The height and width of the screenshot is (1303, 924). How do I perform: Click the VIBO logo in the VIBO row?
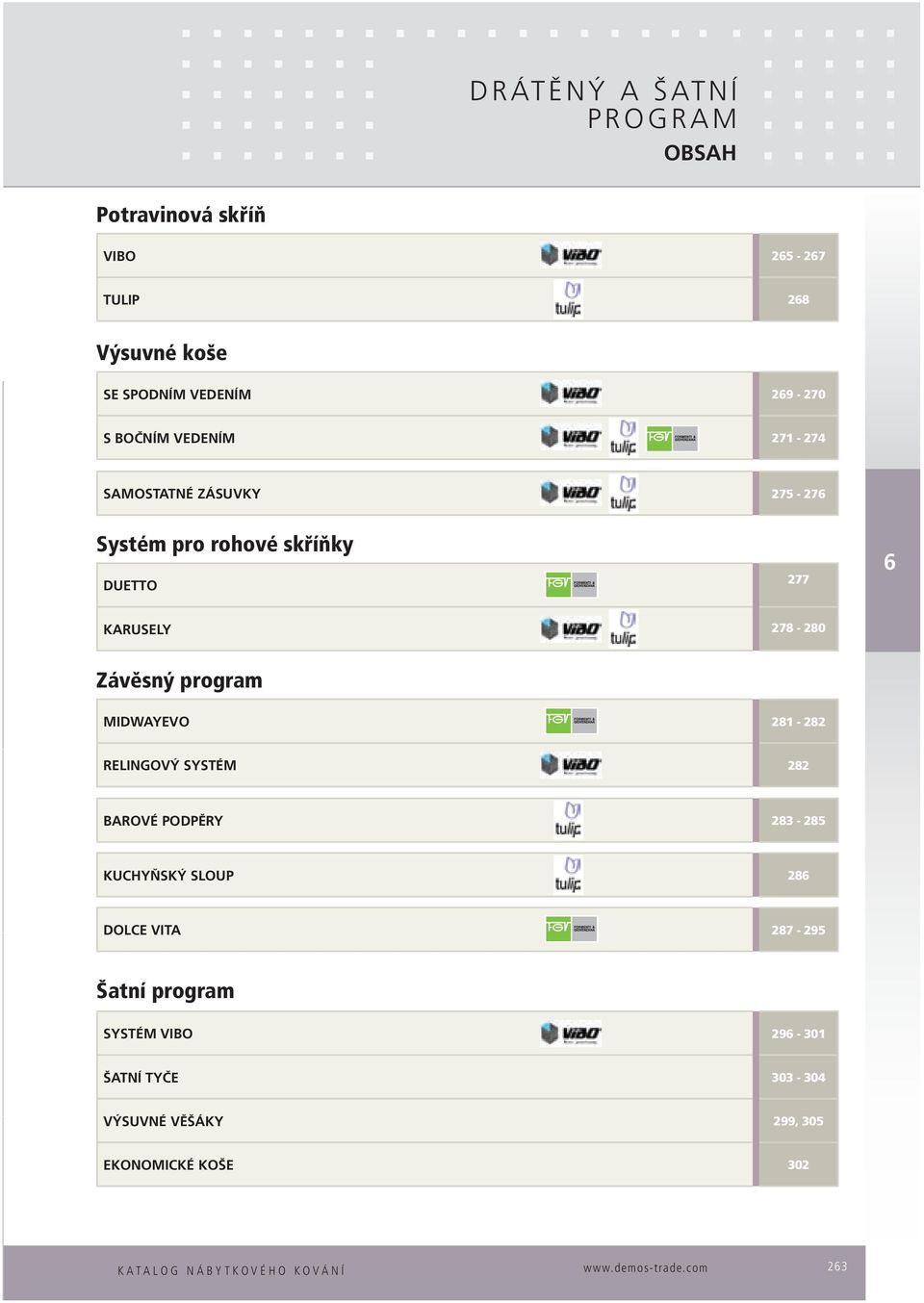pyautogui.click(x=571, y=255)
